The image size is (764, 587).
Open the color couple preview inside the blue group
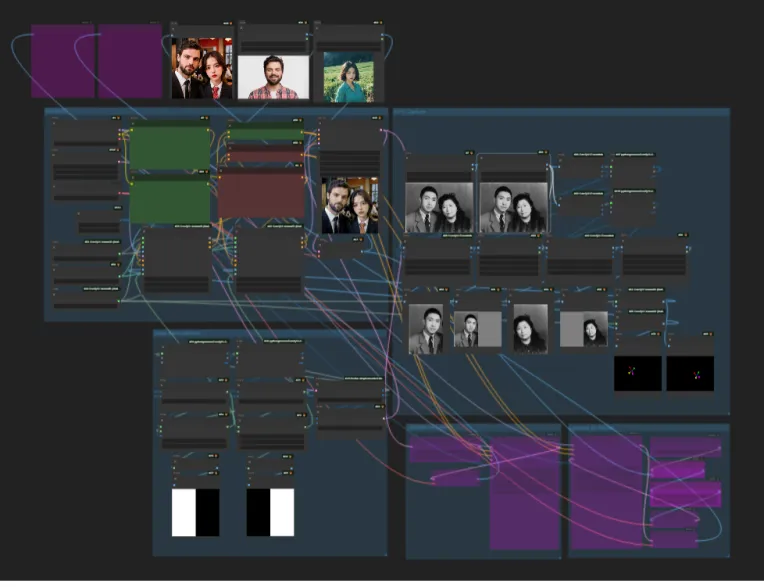click(350, 205)
